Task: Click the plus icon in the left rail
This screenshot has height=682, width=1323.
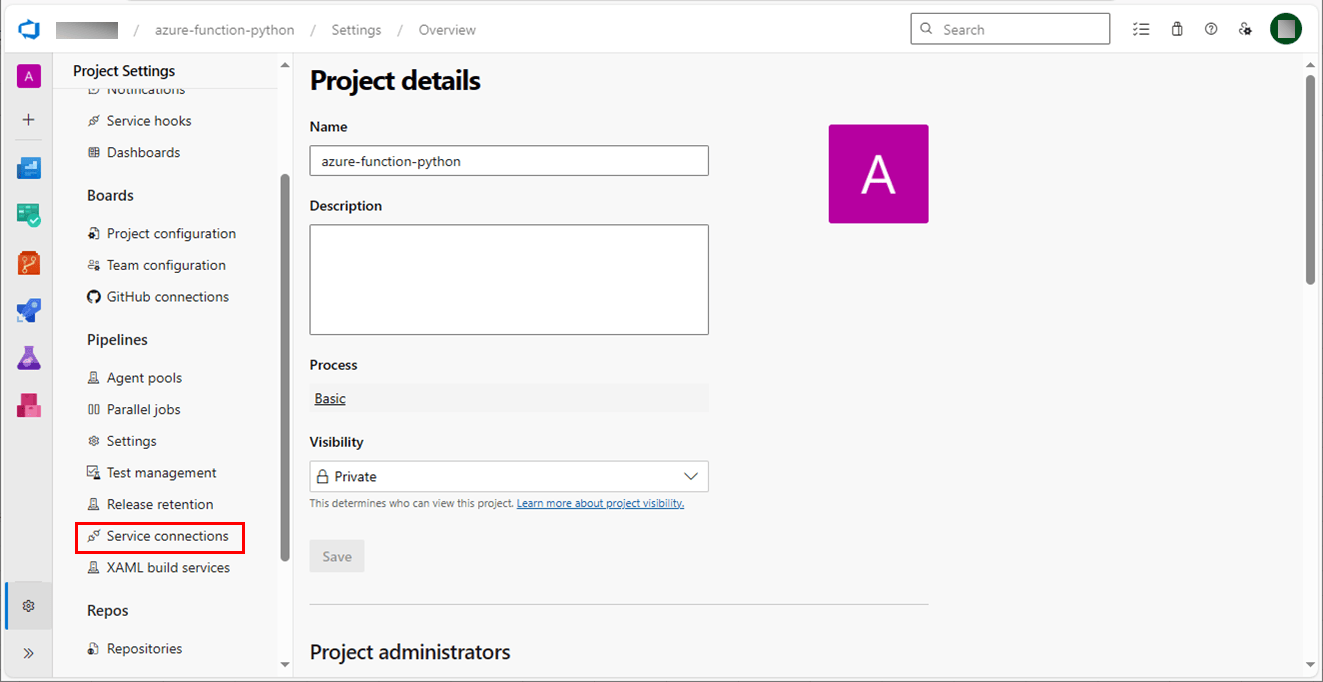Action: pos(28,120)
